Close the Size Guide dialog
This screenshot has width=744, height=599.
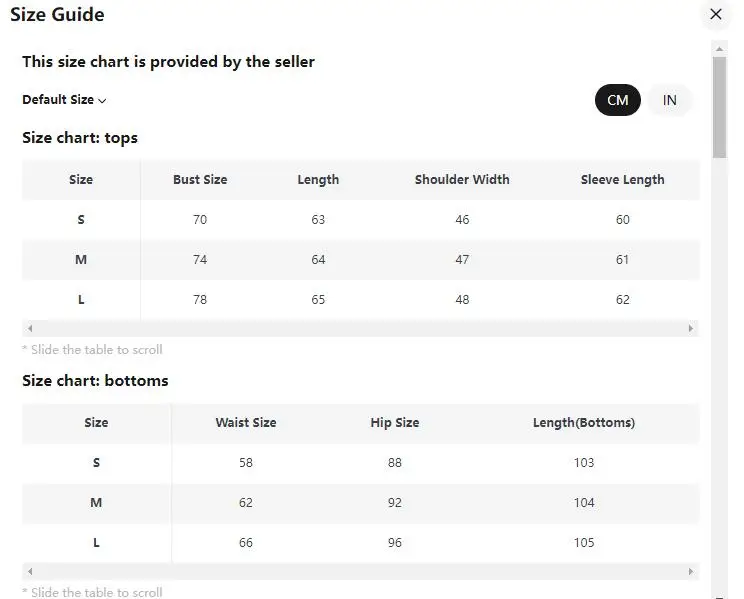715,14
